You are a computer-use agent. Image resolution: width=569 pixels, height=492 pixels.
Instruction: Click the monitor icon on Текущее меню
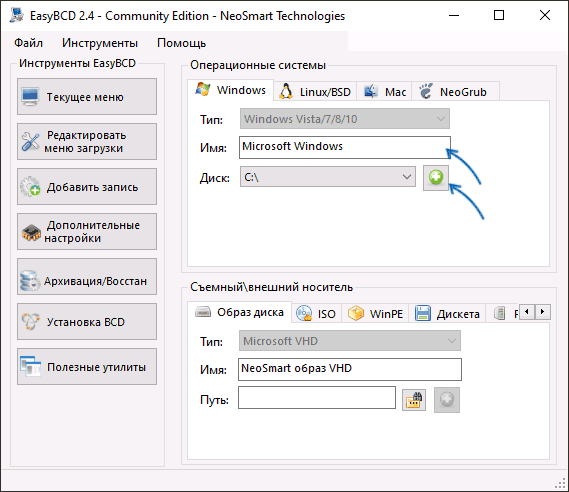(30, 97)
